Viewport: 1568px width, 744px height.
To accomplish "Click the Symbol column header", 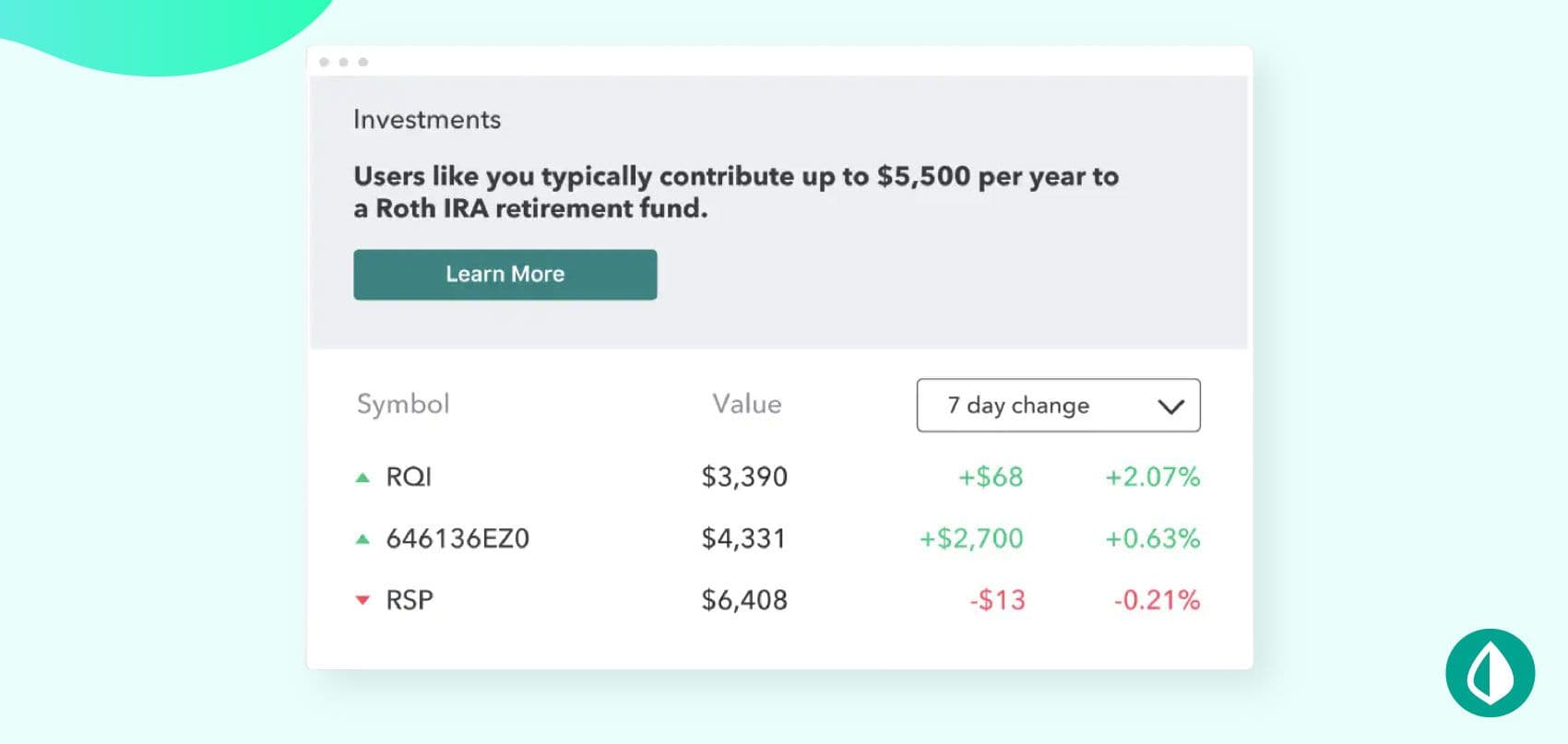I will (403, 404).
